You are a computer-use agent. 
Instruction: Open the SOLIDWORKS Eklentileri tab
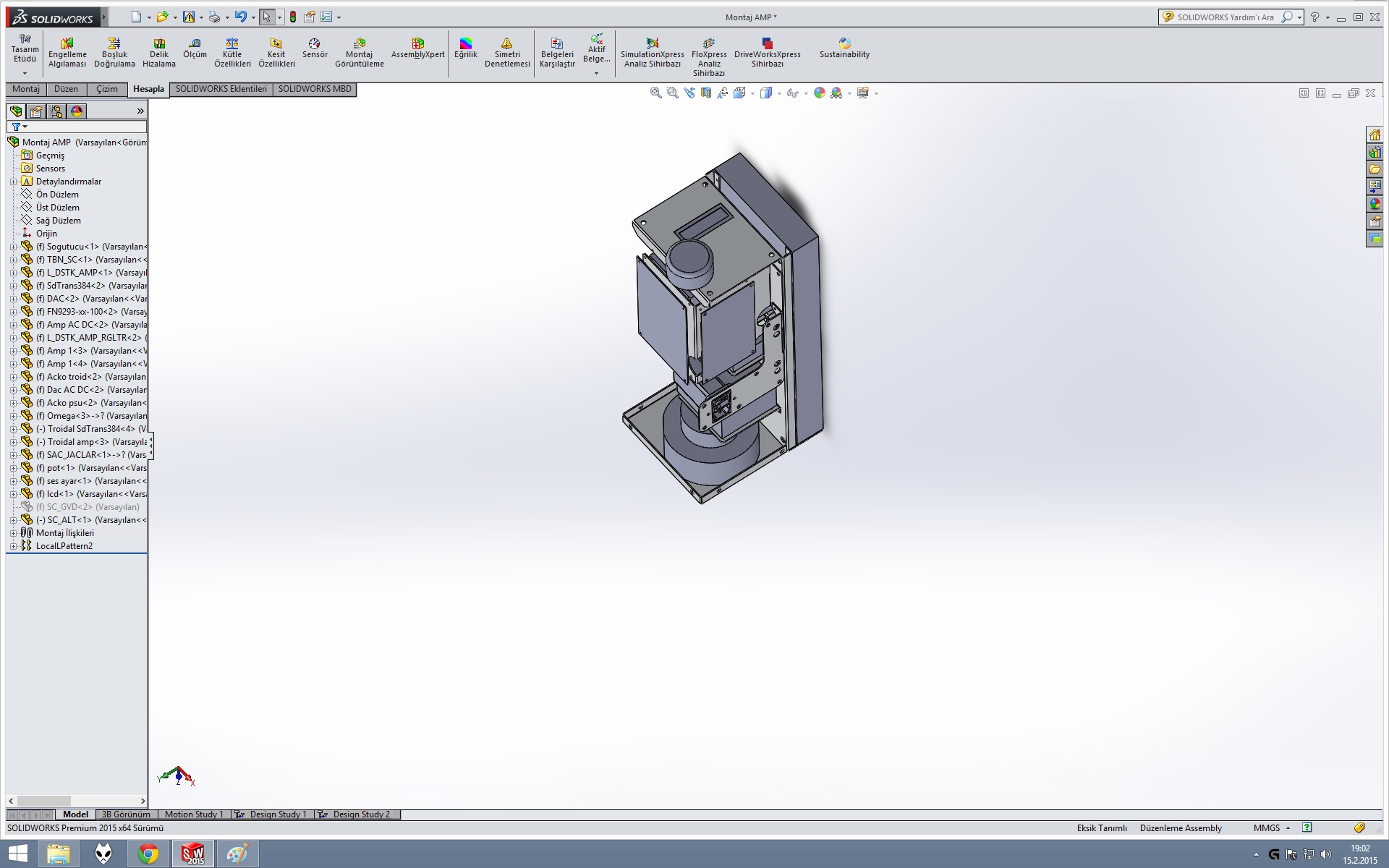[x=221, y=89]
